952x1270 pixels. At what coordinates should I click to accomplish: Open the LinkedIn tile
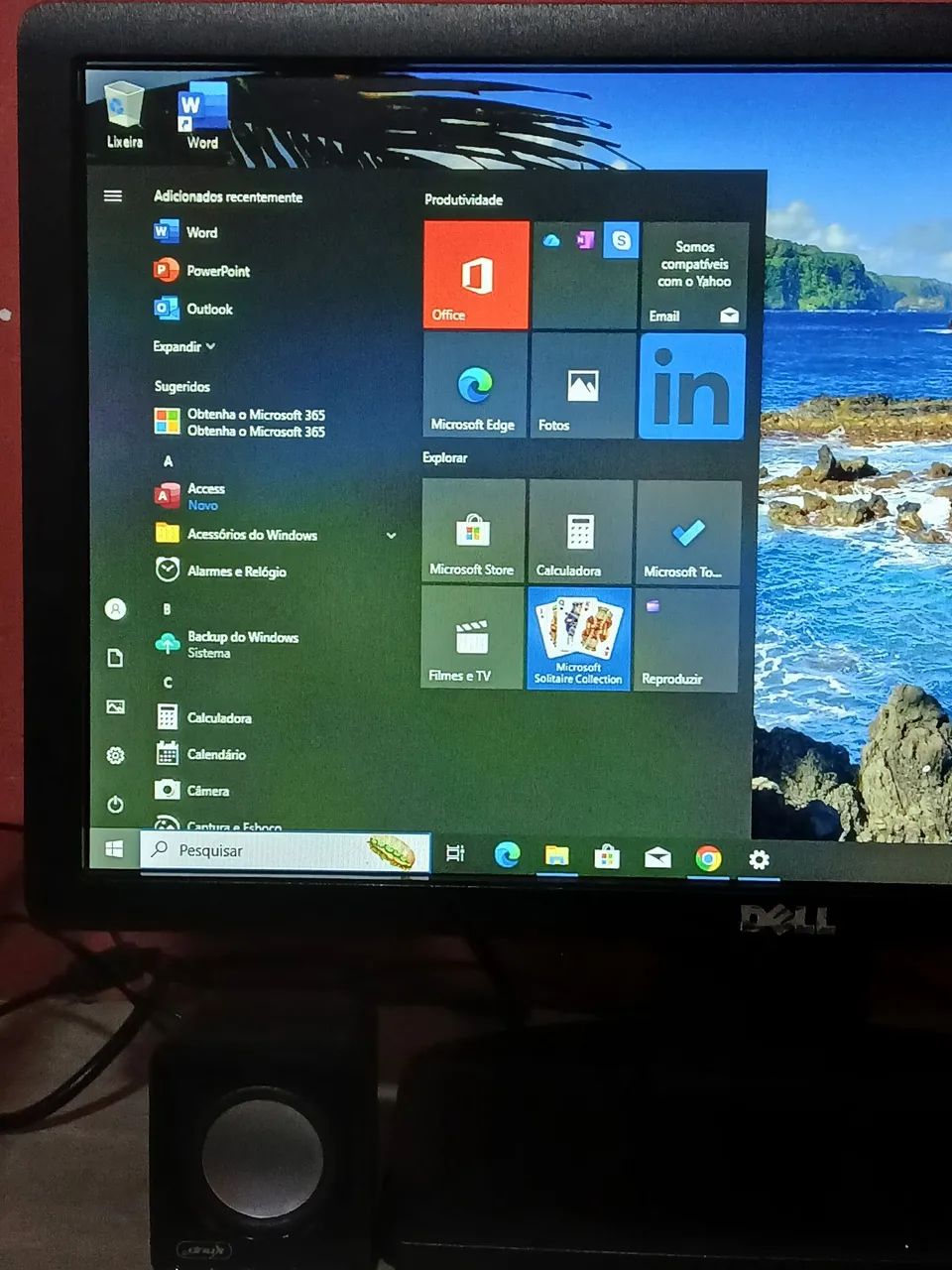(691, 387)
